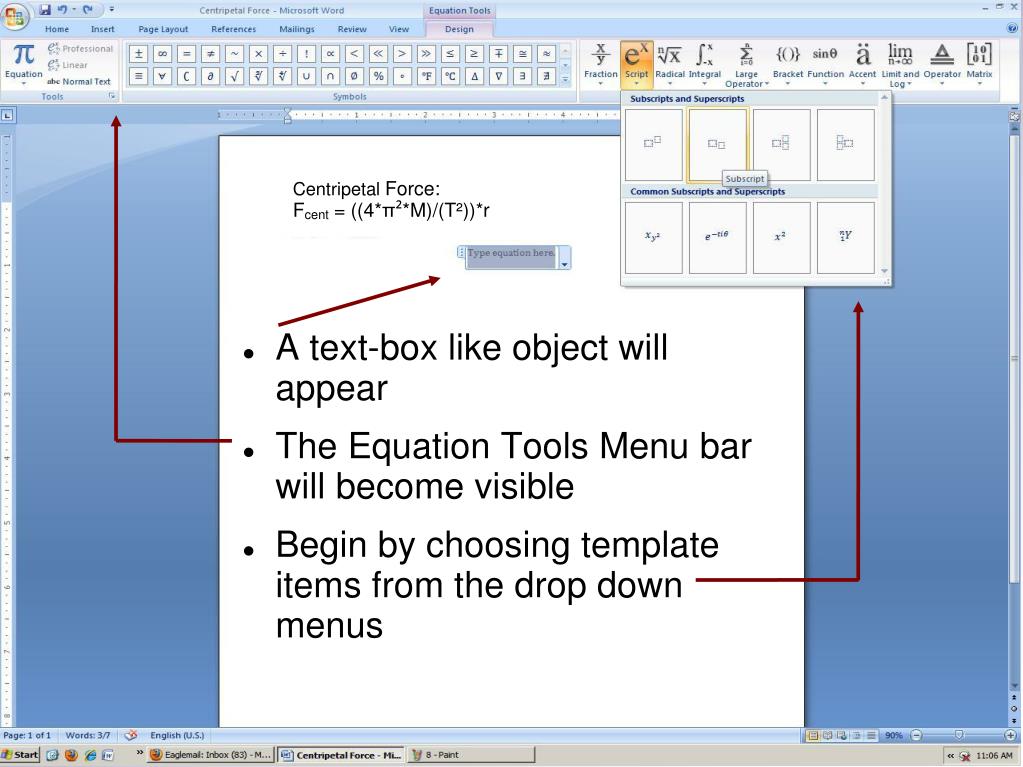Choose the Subscript template
This screenshot has width=1023, height=767.
click(717, 145)
